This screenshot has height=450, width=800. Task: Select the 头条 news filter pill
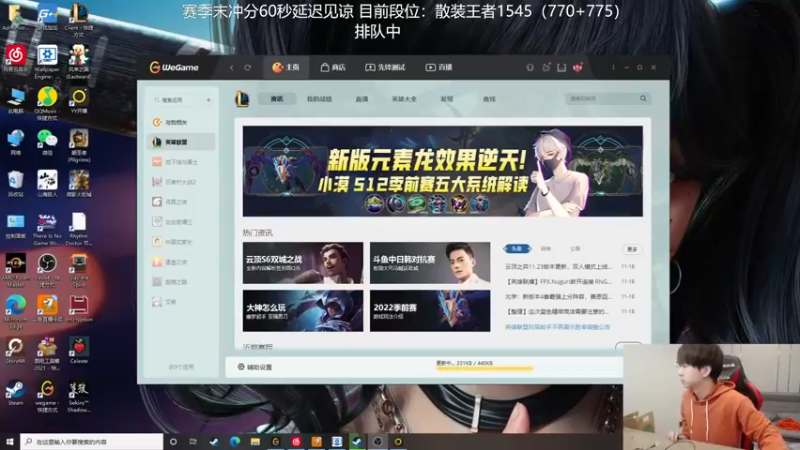click(x=517, y=248)
